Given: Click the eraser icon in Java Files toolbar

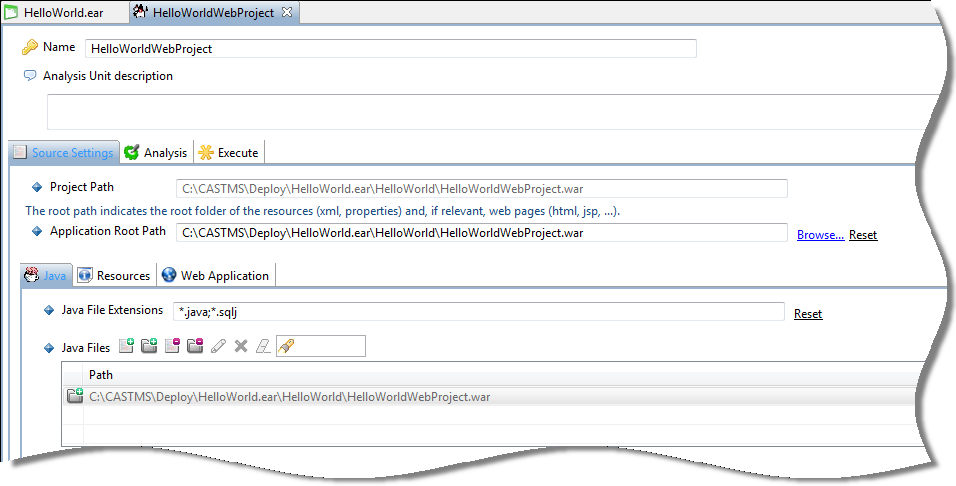Looking at the screenshot, I should pyautogui.click(x=262, y=346).
